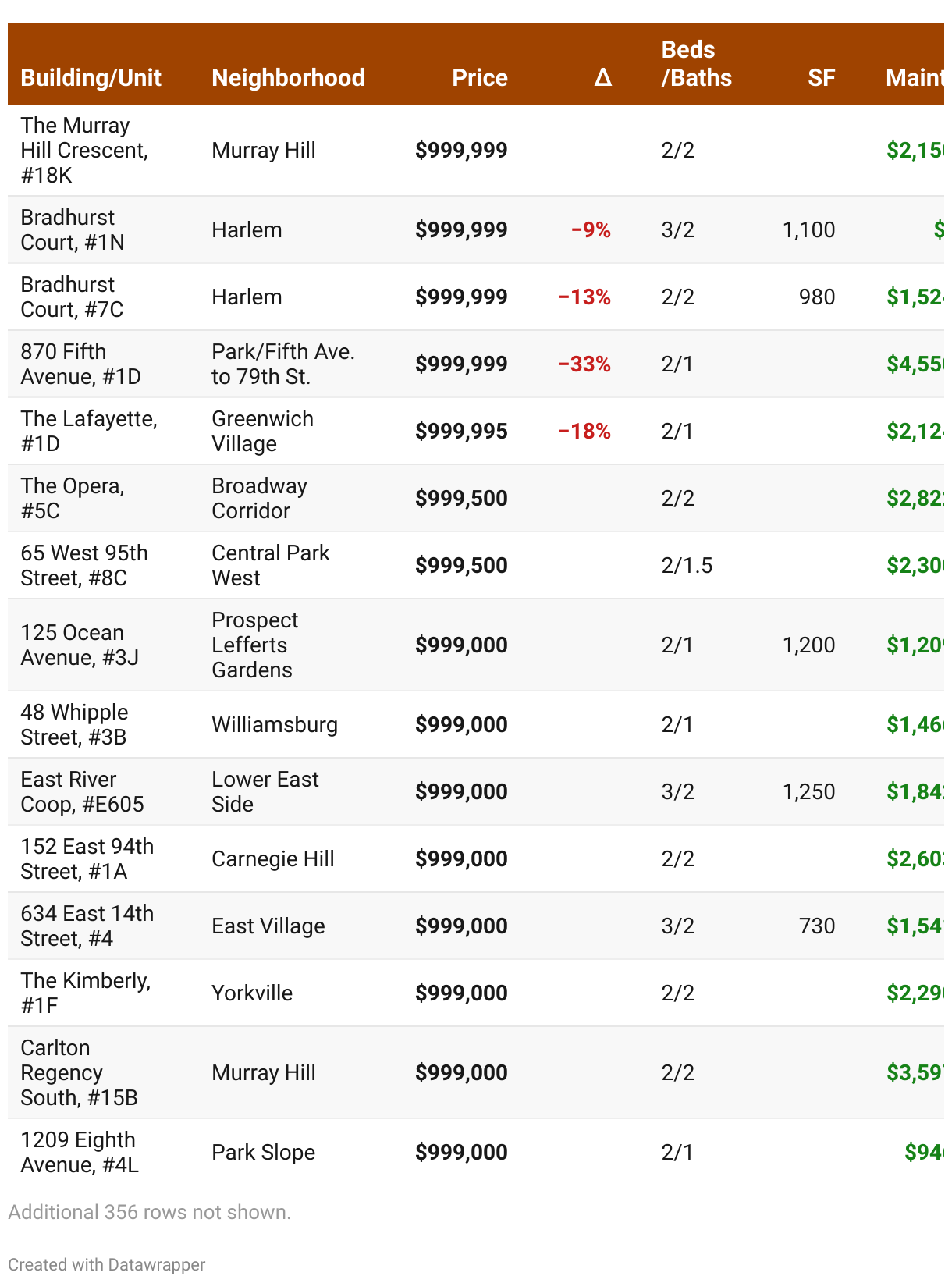Click the 2/1.5 beds/baths cell
This screenshot has height=1283, width=952.
[687, 565]
